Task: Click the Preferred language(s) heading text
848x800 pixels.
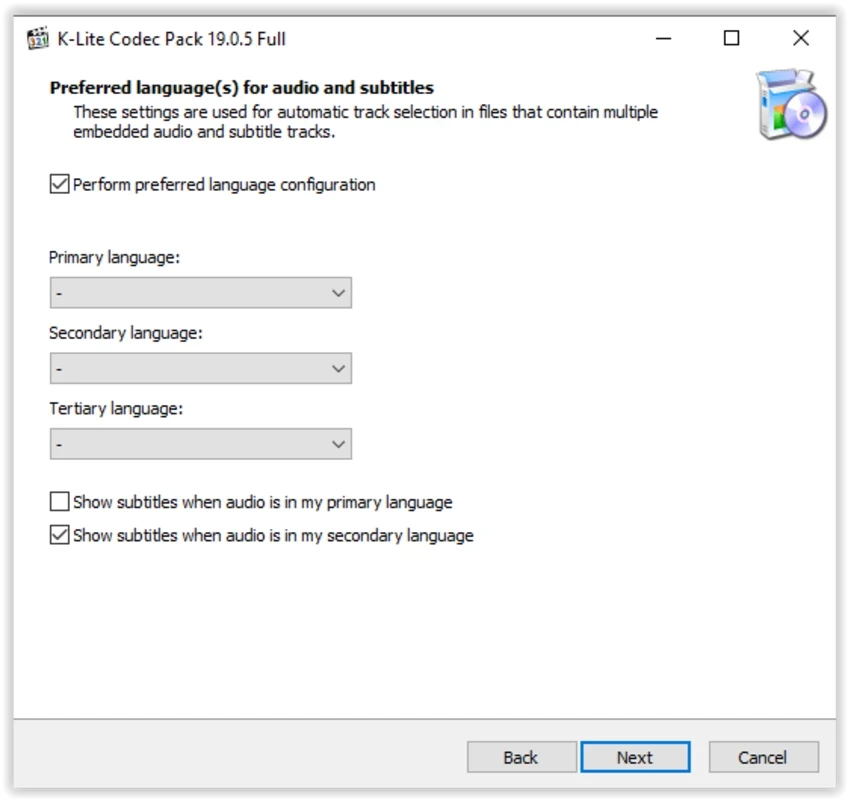Action: tap(241, 88)
